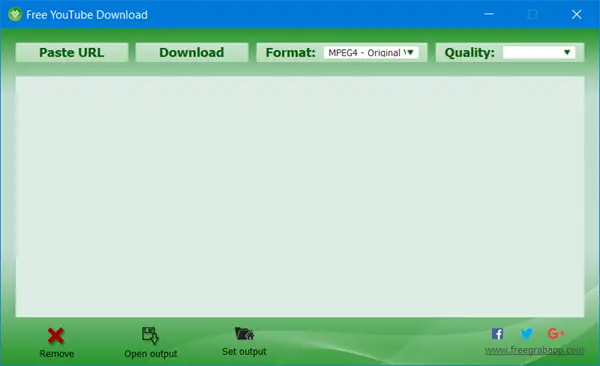Click the Set output text label
Image resolution: width=600 pixels, height=366 pixels.
point(244,351)
